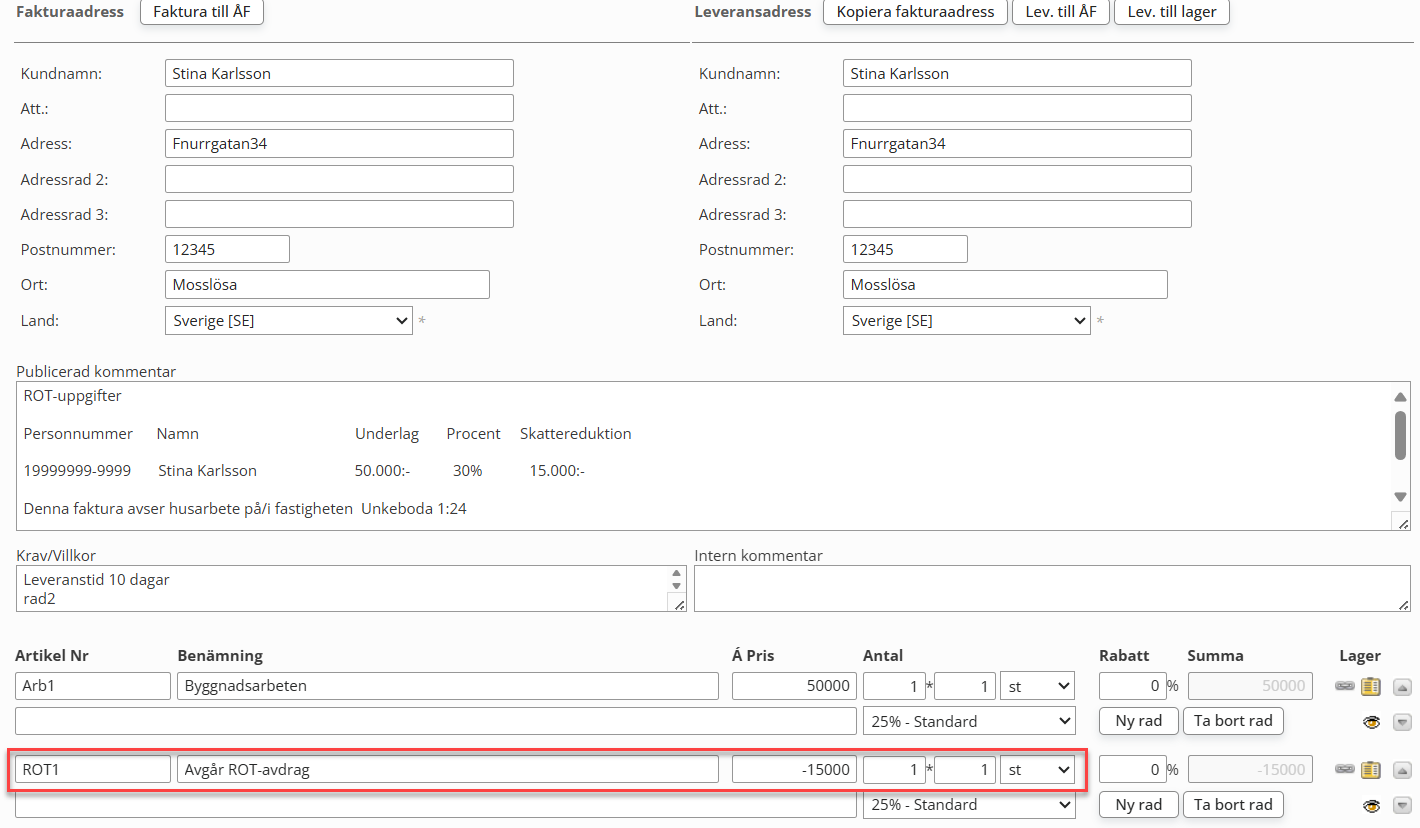Click the move-up arrow for the ROT-avdrag row
Screen dimensions: 1420x828
click(1402, 770)
